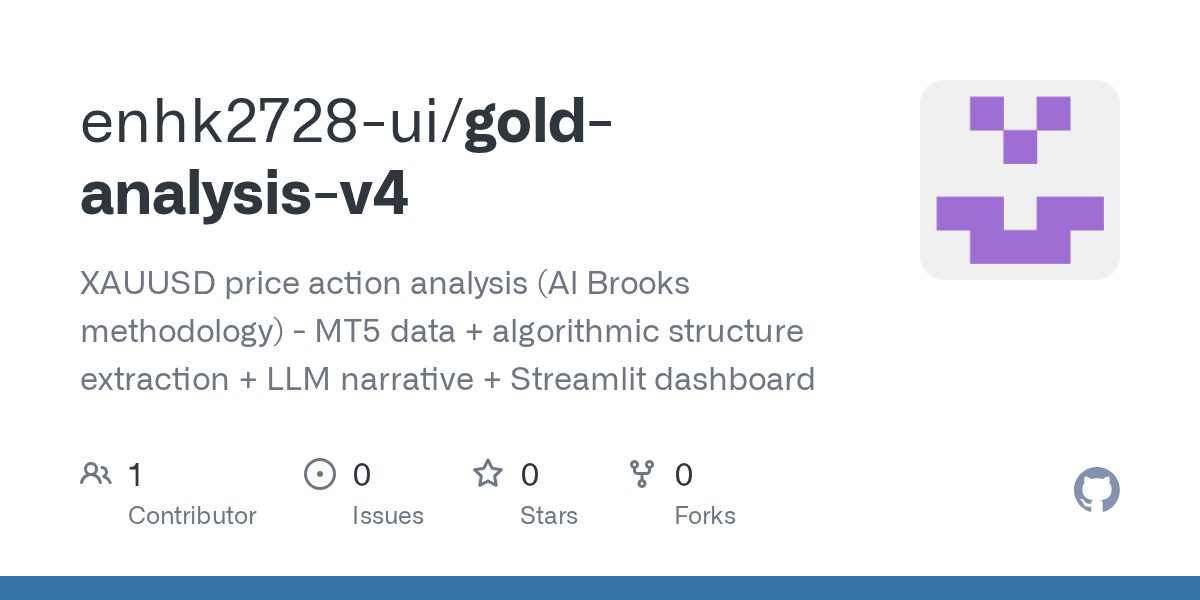Open the purple identicon avatar image
The height and width of the screenshot is (600, 1200).
pyautogui.click(x=1020, y=180)
